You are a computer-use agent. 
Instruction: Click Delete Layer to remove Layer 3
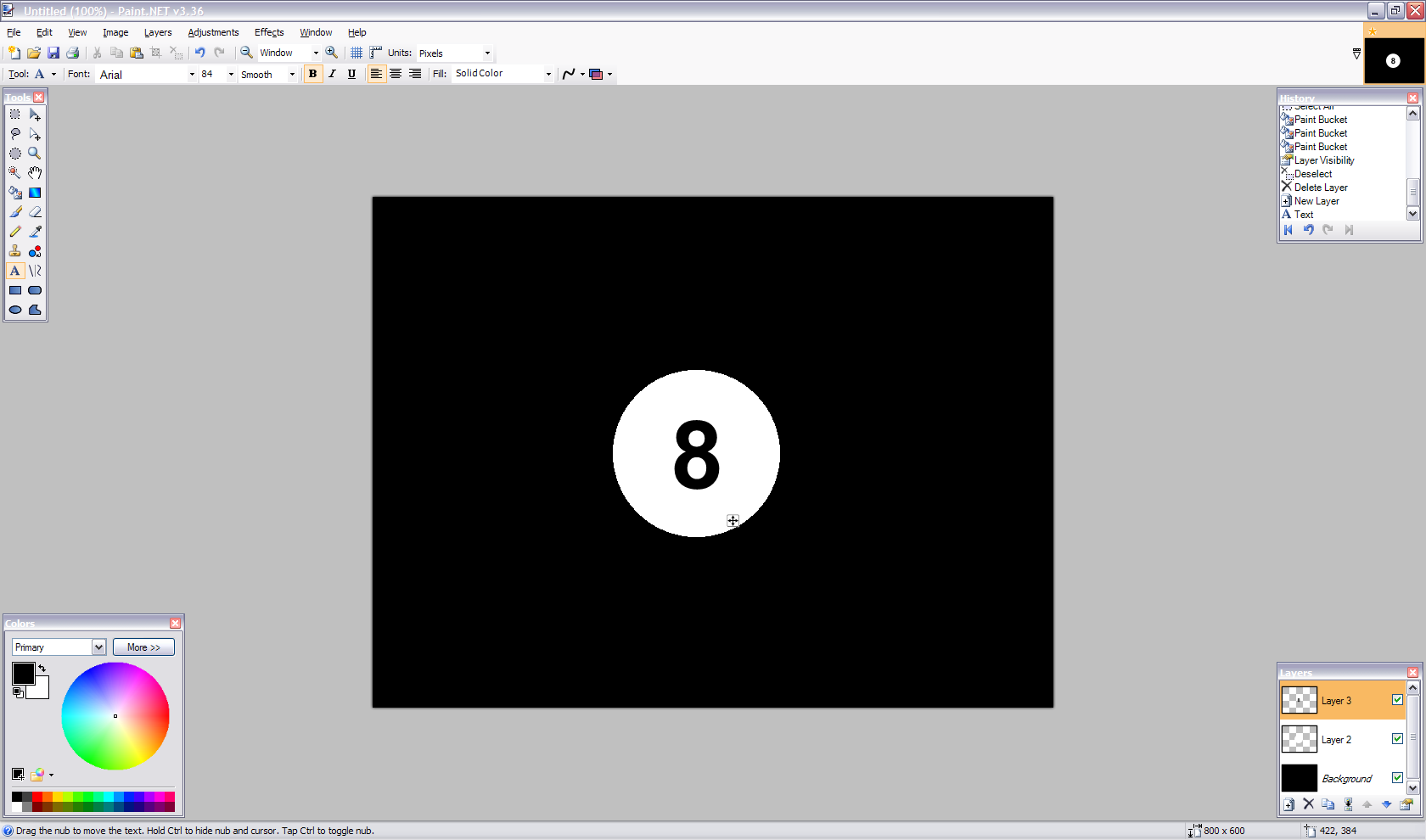(1308, 804)
